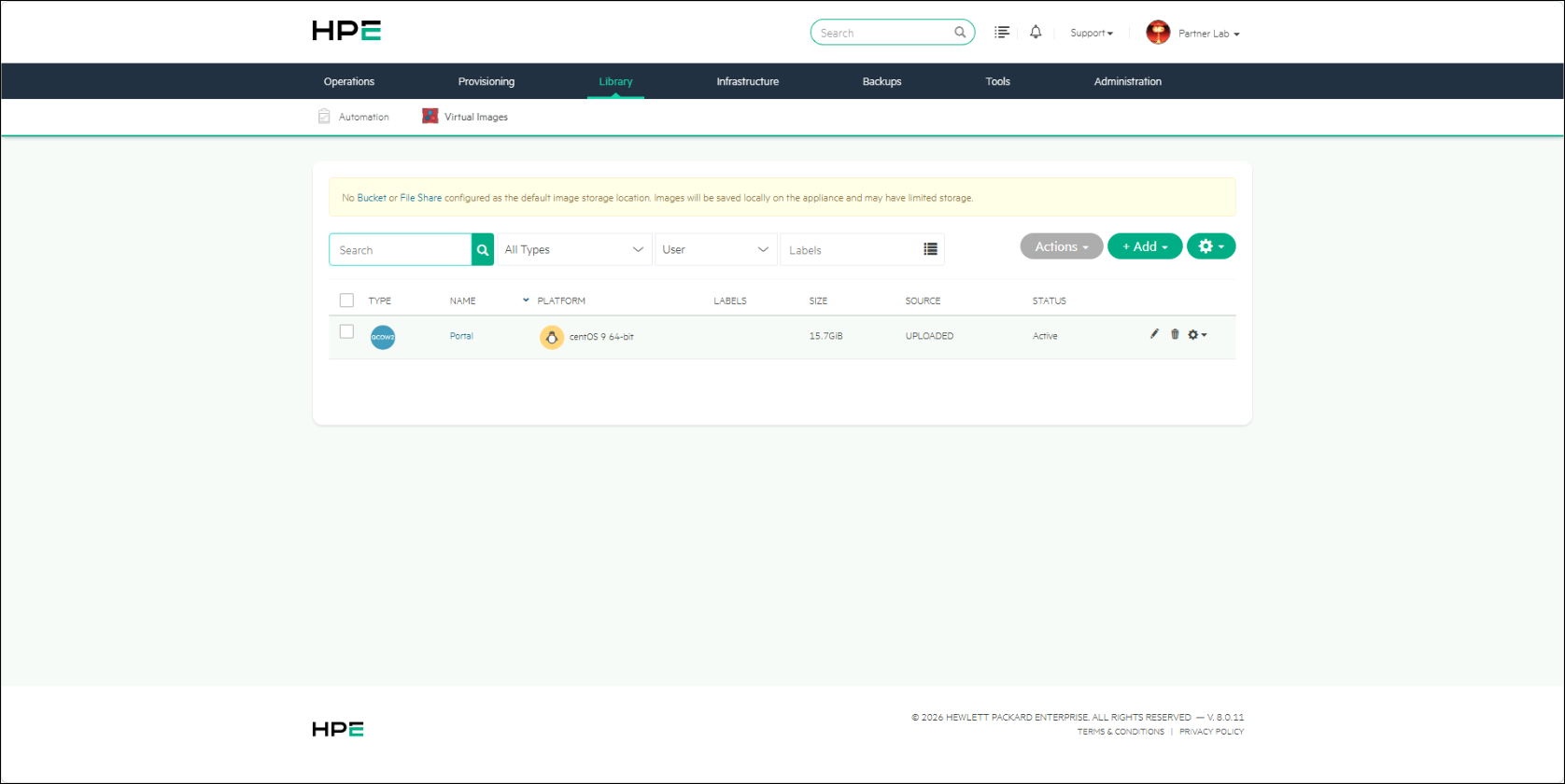The image size is (1565, 784).
Task: Click the + Add button
Action: [1145, 246]
